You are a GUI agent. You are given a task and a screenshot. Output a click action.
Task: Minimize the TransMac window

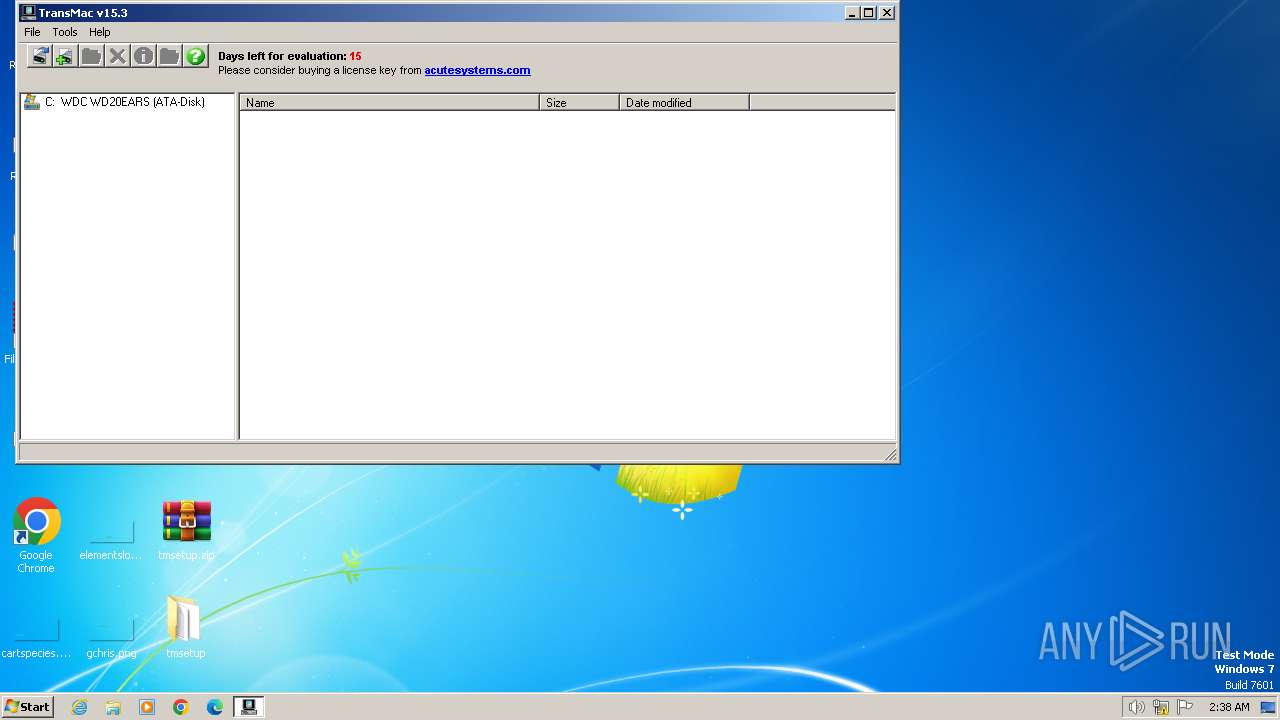click(x=852, y=13)
